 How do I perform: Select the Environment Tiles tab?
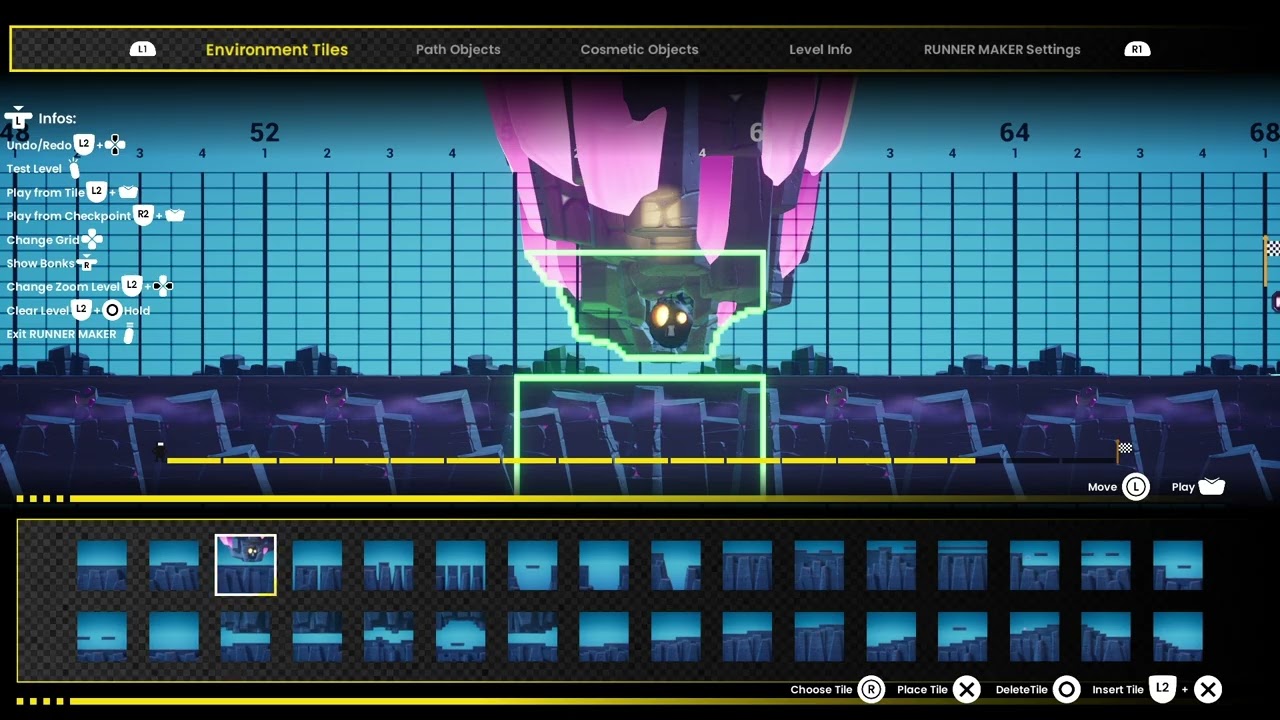coord(277,49)
